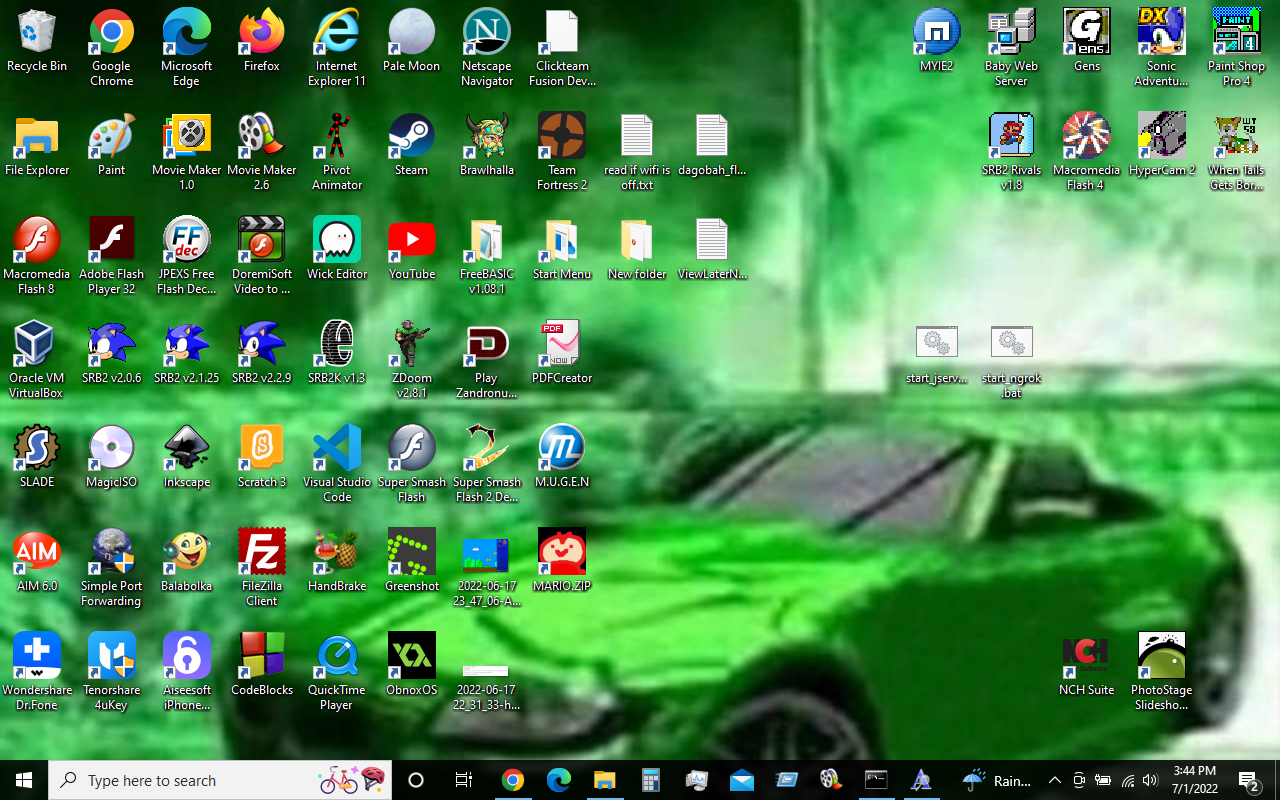Screen dimensions: 1280x800
Task: Select the MARIO.ZIP file
Action: click(x=562, y=560)
